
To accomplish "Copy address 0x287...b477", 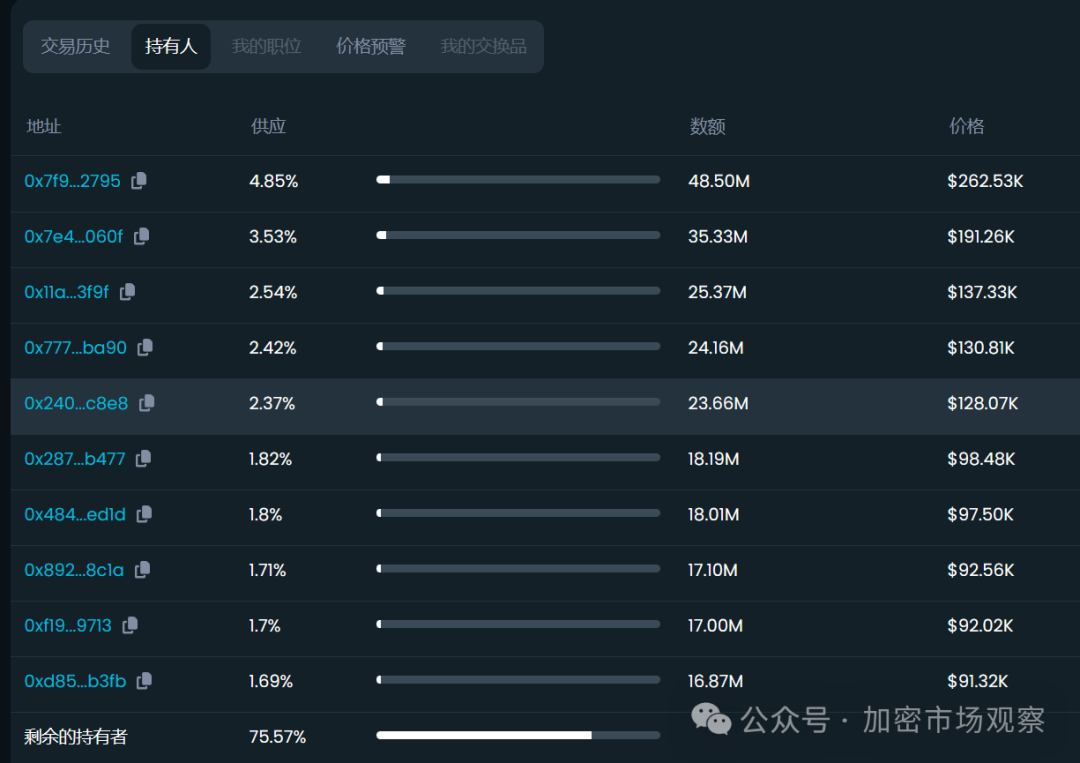I will point(143,459).
